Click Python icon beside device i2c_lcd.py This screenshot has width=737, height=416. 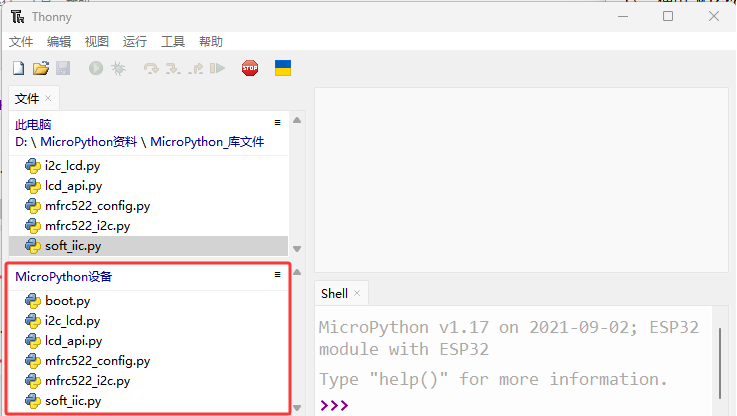click(33, 321)
